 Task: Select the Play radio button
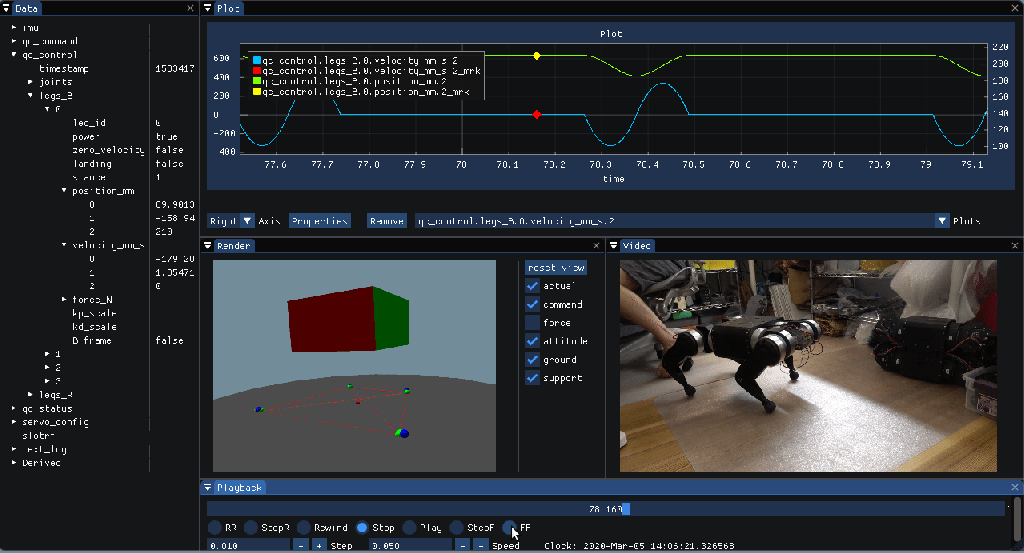click(x=410, y=527)
